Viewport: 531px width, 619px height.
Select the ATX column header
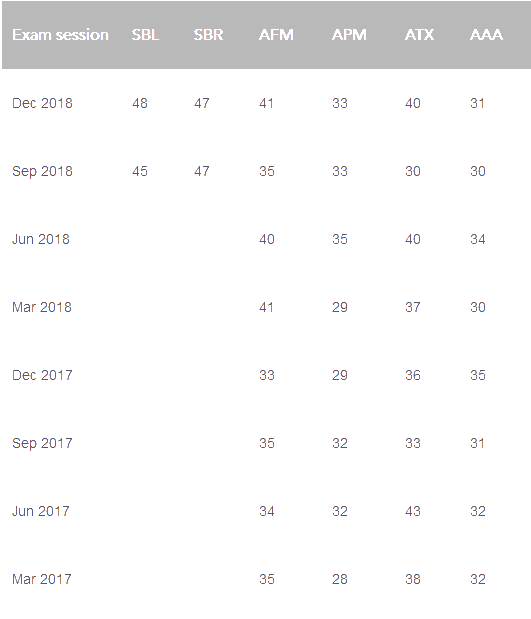[x=419, y=35]
